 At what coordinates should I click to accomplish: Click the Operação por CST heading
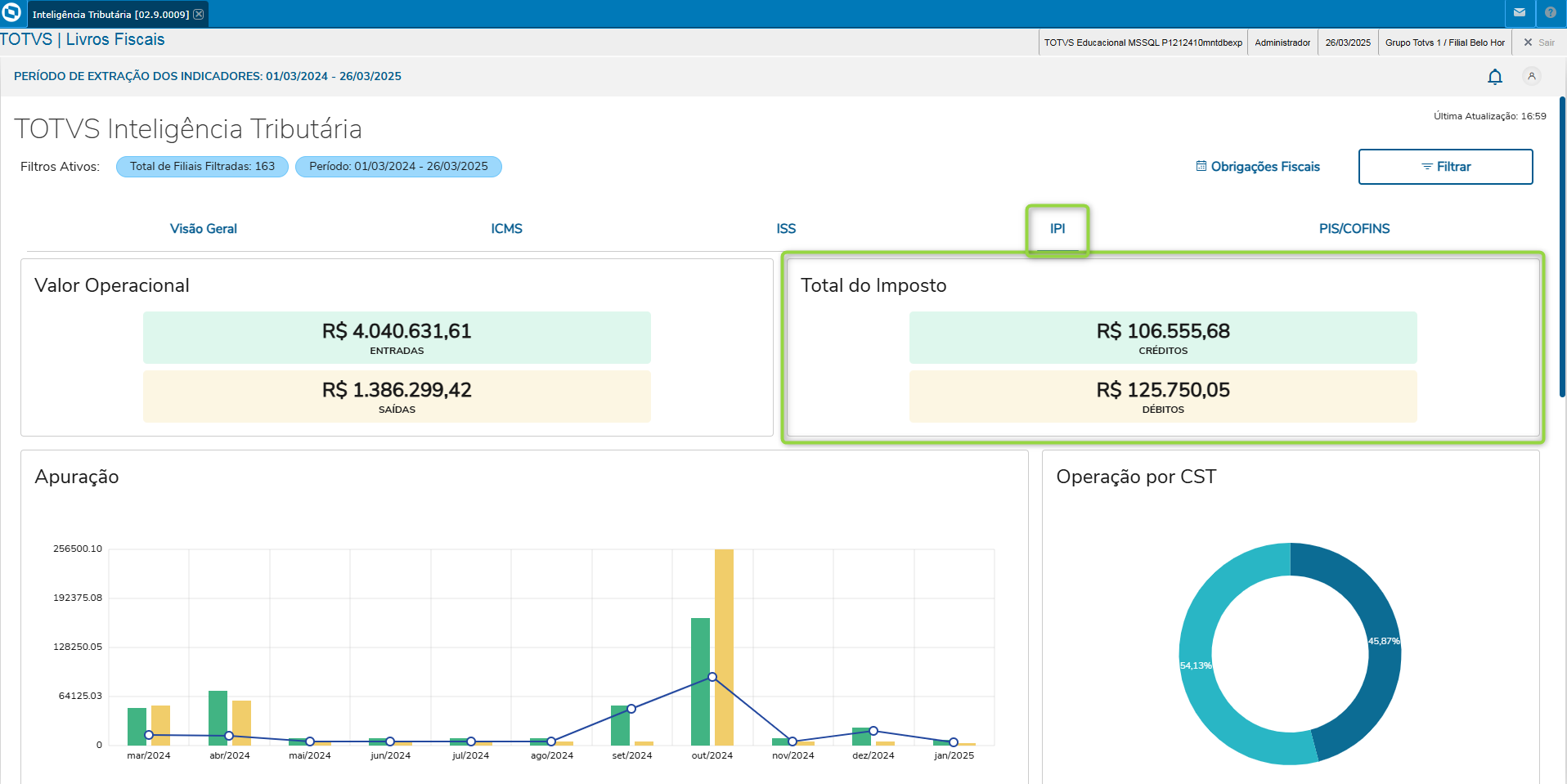1136,477
